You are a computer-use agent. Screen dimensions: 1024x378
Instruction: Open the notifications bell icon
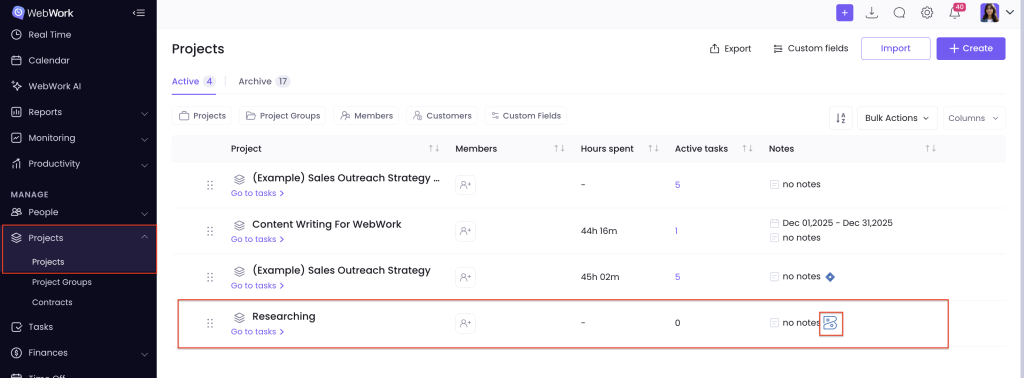coord(955,12)
